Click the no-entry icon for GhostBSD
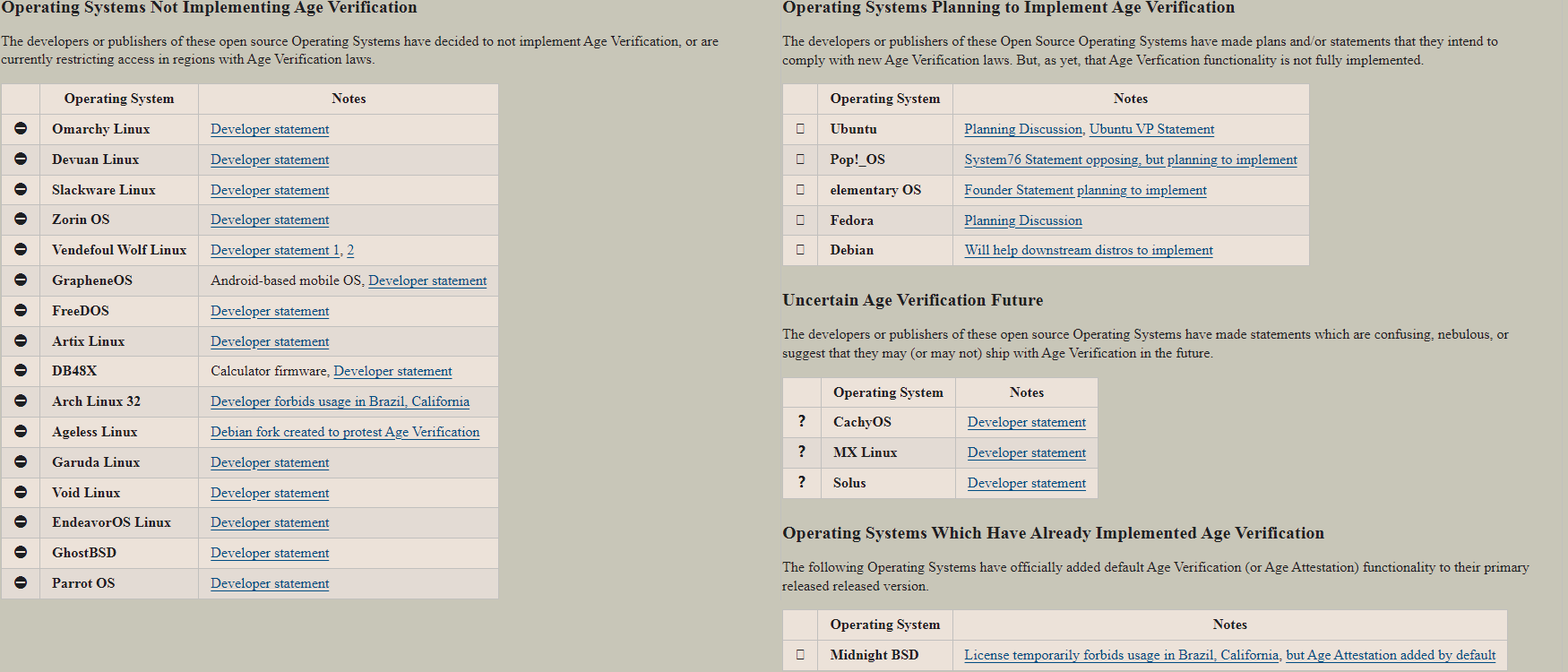Screen dimensions: 1568x672 [21, 552]
